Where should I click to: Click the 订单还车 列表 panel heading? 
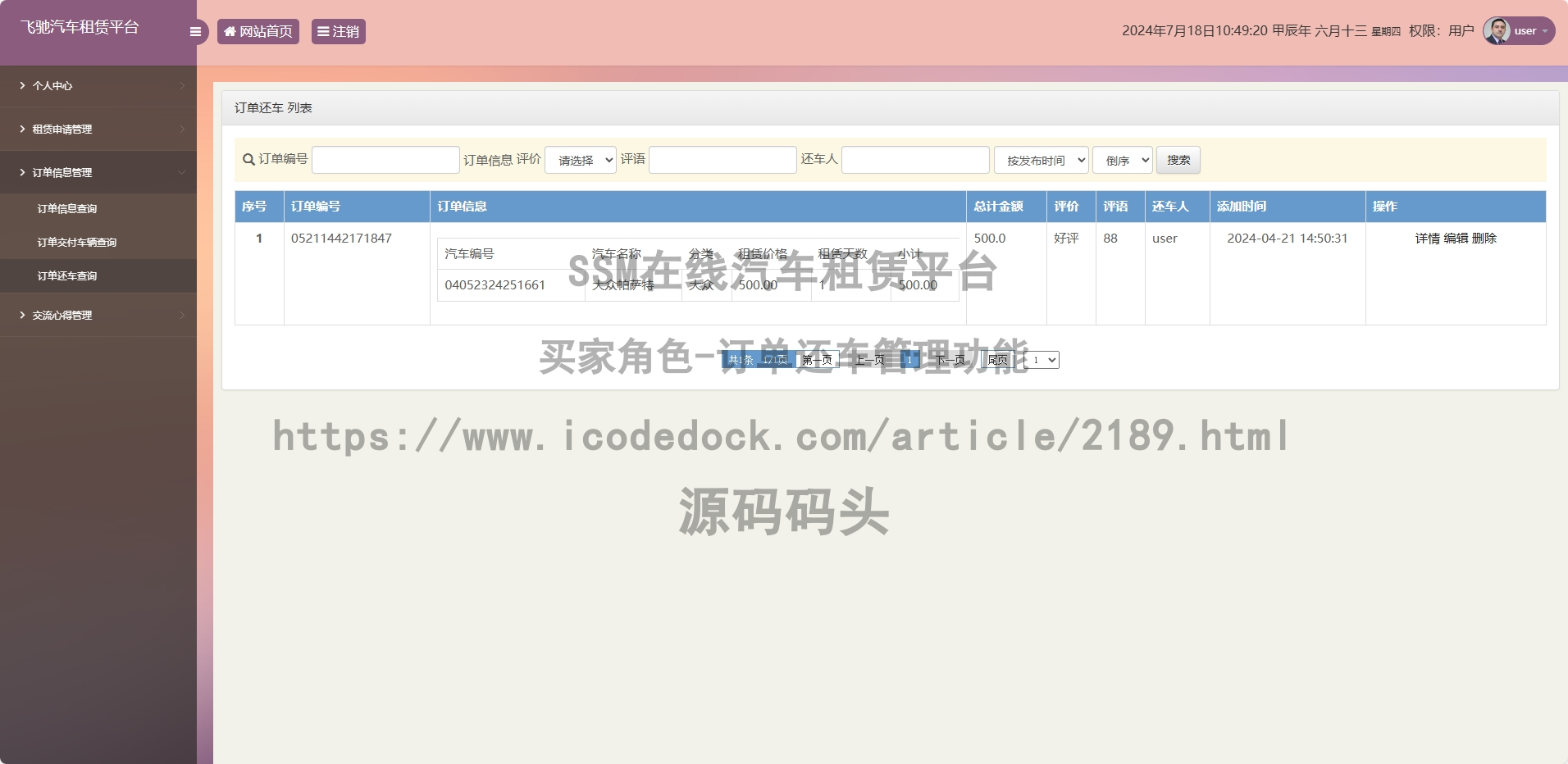pyautogui.click(x=273, y=108)
